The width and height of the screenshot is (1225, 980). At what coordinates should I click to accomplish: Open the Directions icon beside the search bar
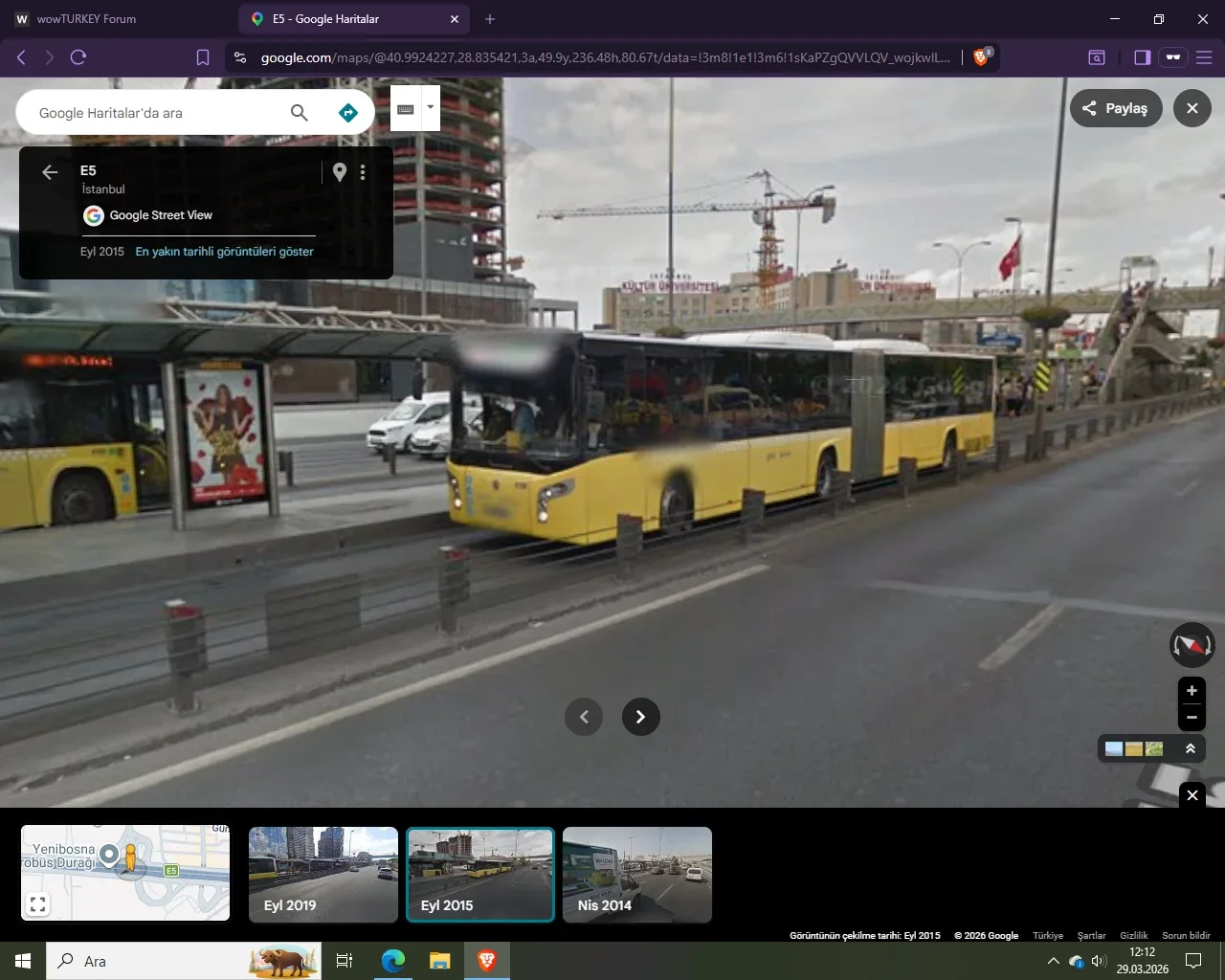click(x=347, y=112)
